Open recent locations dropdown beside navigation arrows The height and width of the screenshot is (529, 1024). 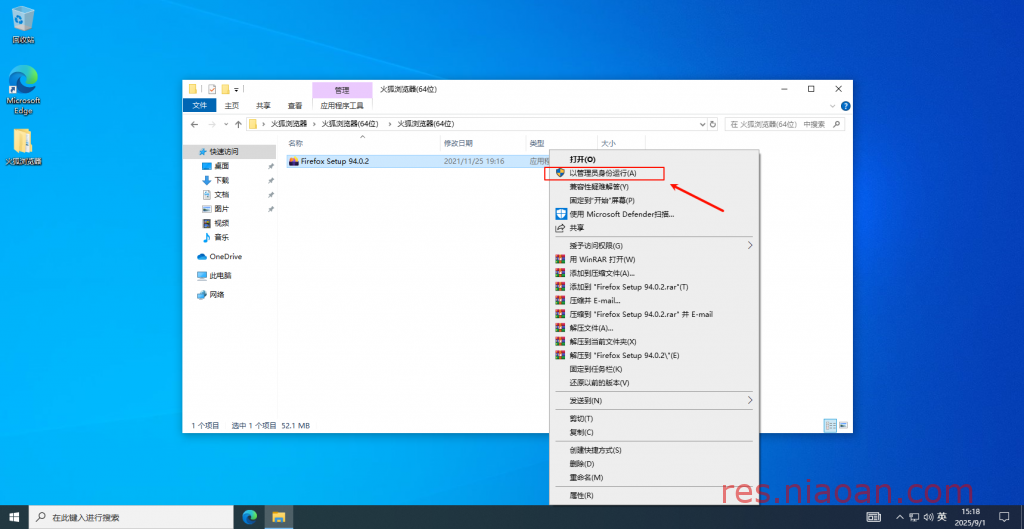(x=226, y=124)
